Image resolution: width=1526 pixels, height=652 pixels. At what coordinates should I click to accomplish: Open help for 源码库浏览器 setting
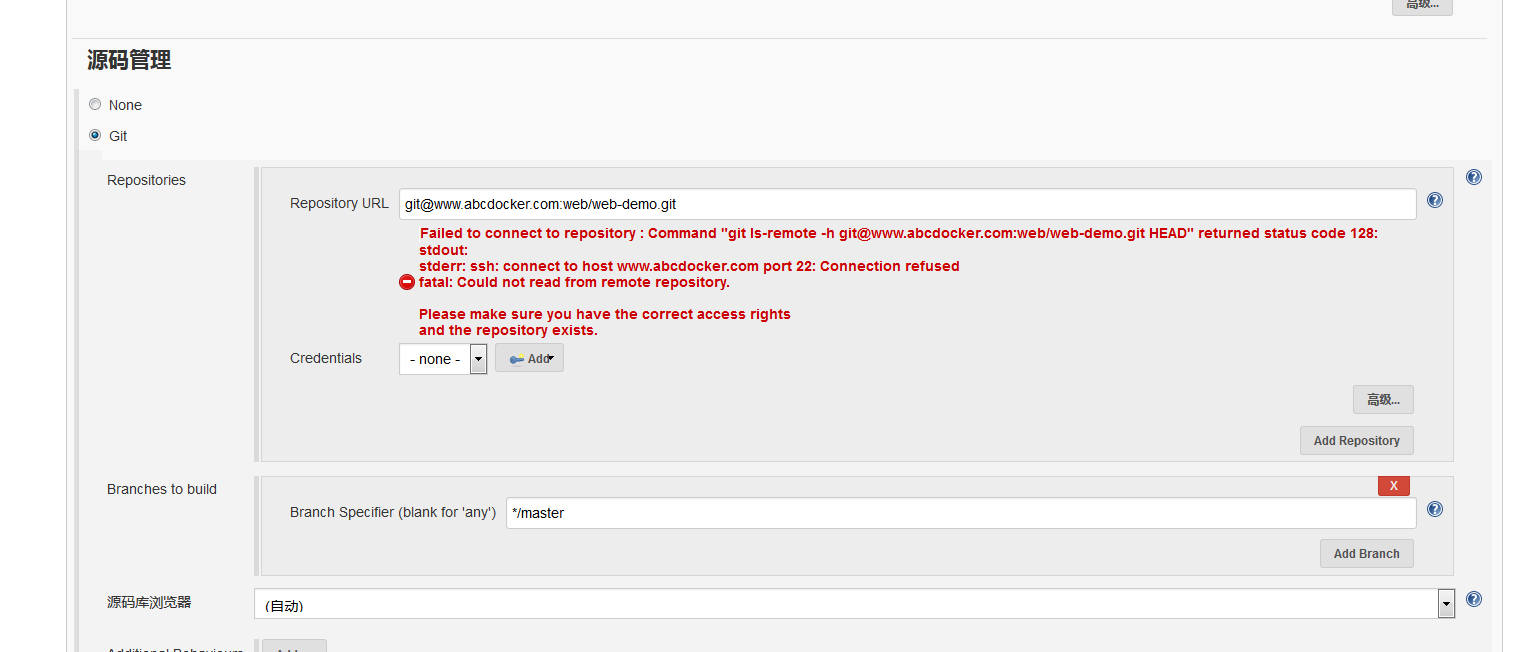(1473, 599)
